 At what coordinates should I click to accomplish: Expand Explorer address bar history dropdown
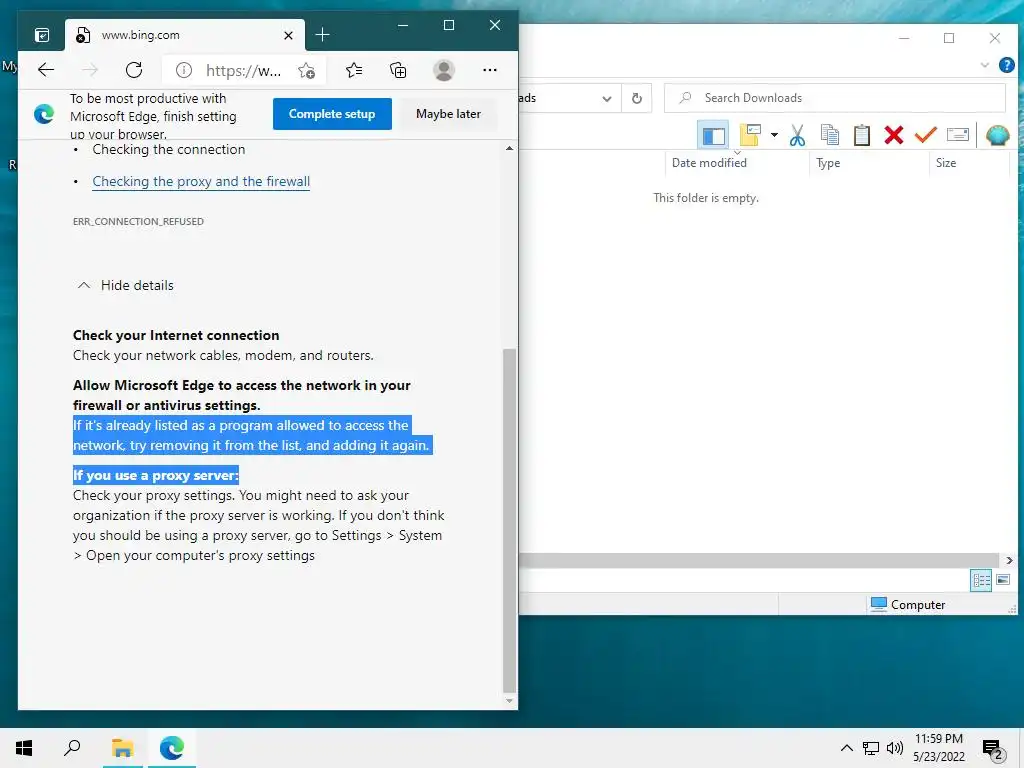tap(607, 99)
